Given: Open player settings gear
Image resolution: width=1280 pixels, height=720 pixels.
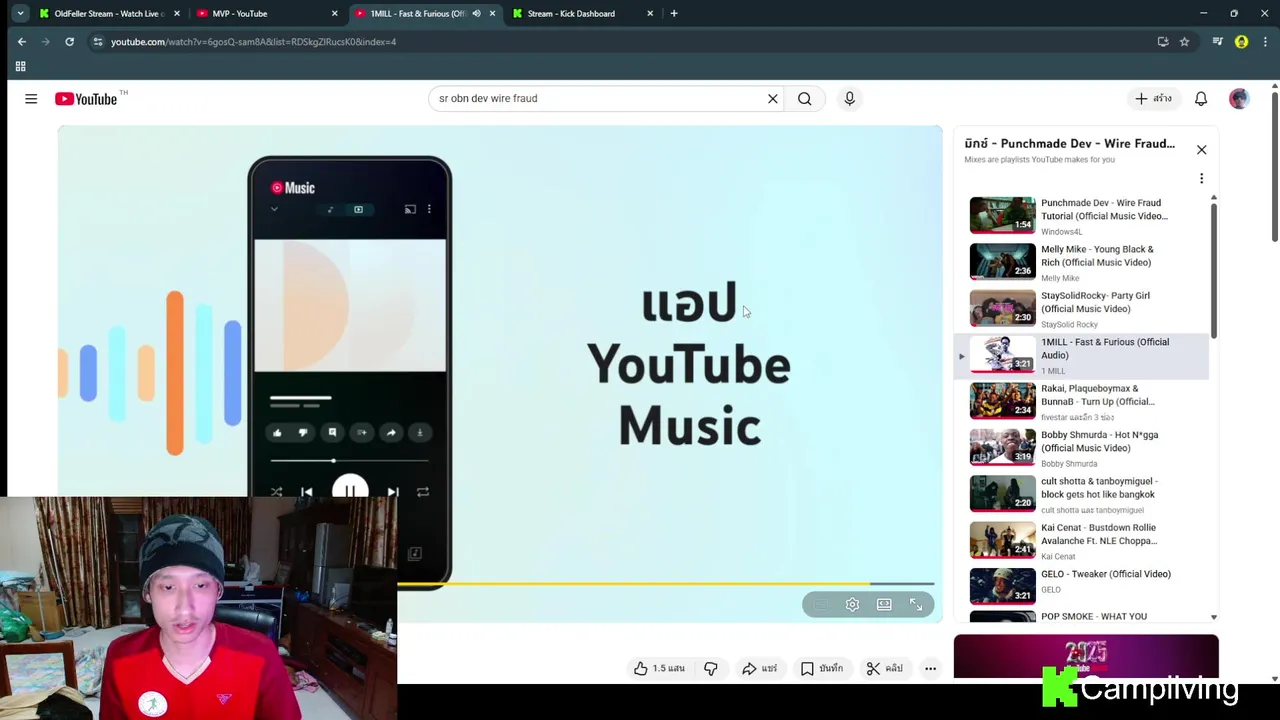Looking at the screenshot, I should click(852, 605).
